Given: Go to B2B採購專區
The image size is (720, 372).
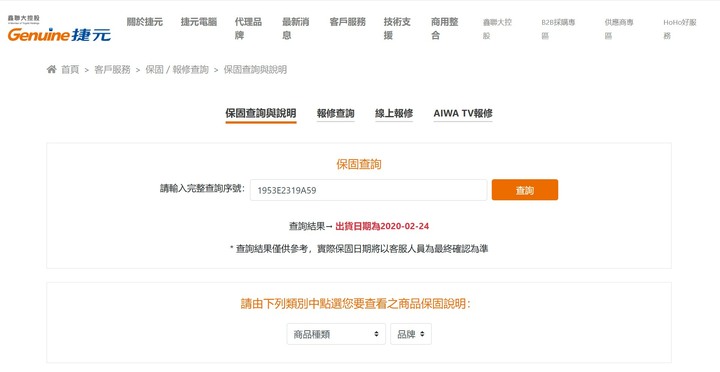Looking at the screenshot, I should coord(558,29).
